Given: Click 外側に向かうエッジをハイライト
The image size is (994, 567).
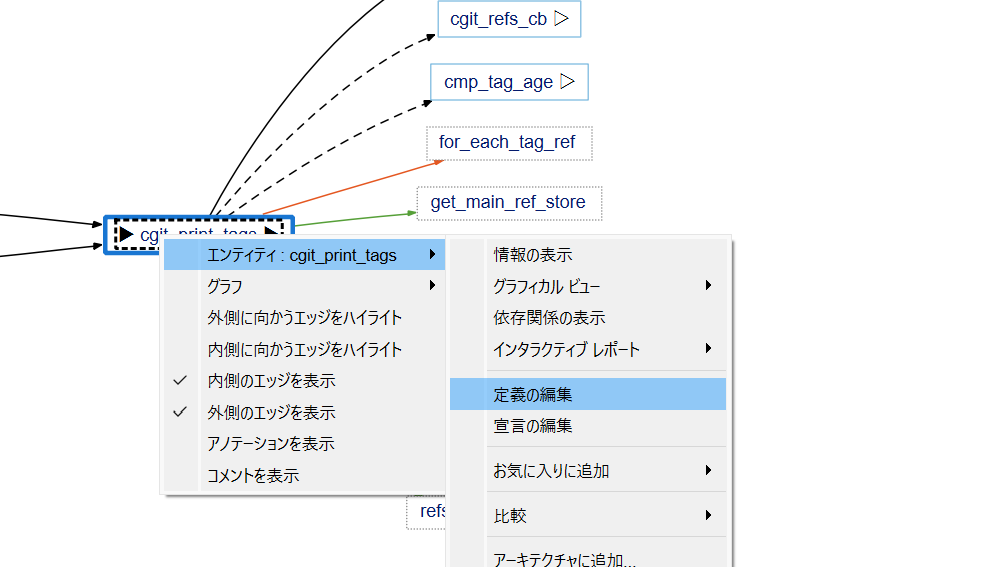Looking at the screenshot, I should click(x=304, y=318).
